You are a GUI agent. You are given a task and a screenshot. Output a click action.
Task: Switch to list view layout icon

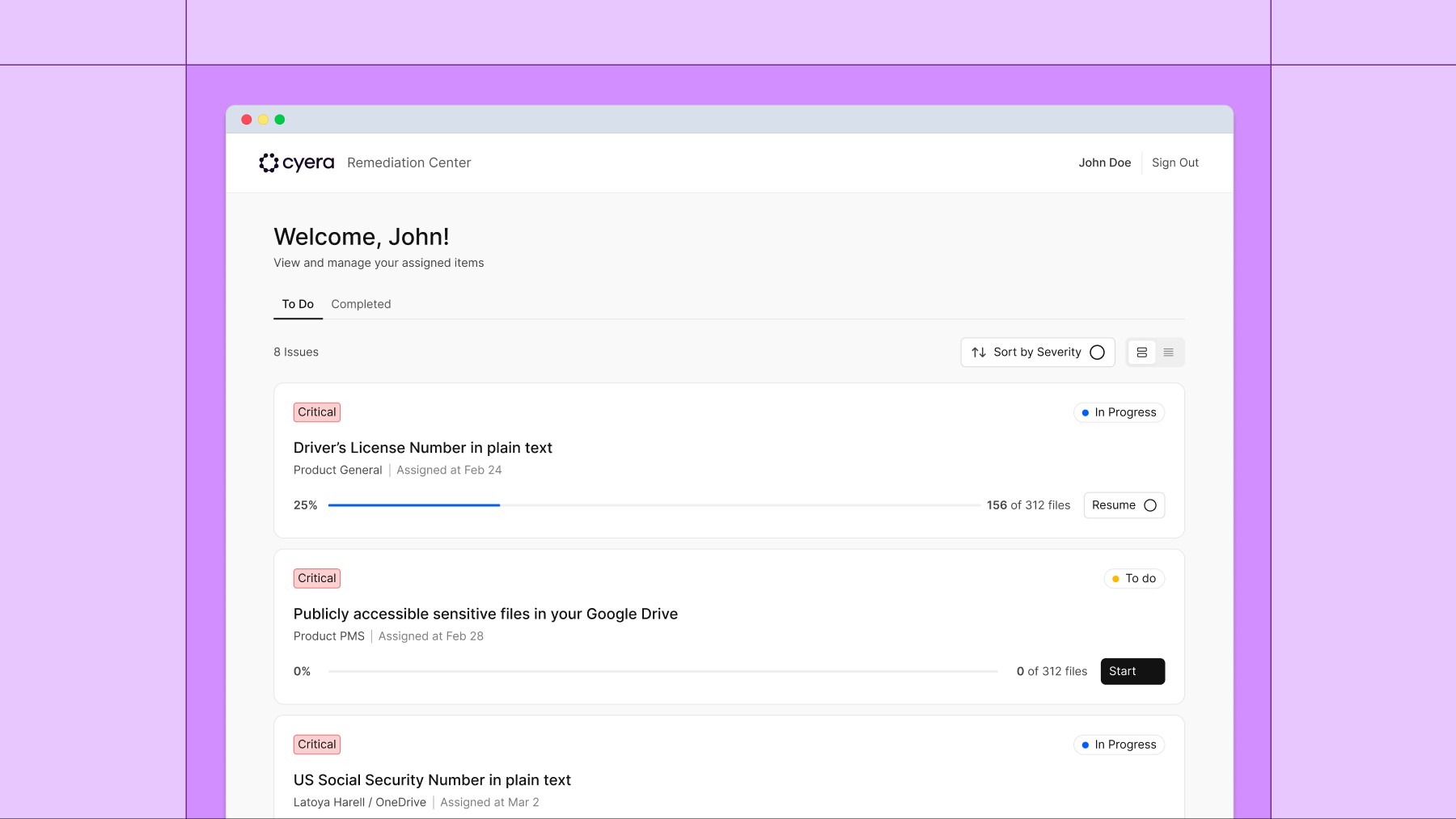coord(1168,353)
